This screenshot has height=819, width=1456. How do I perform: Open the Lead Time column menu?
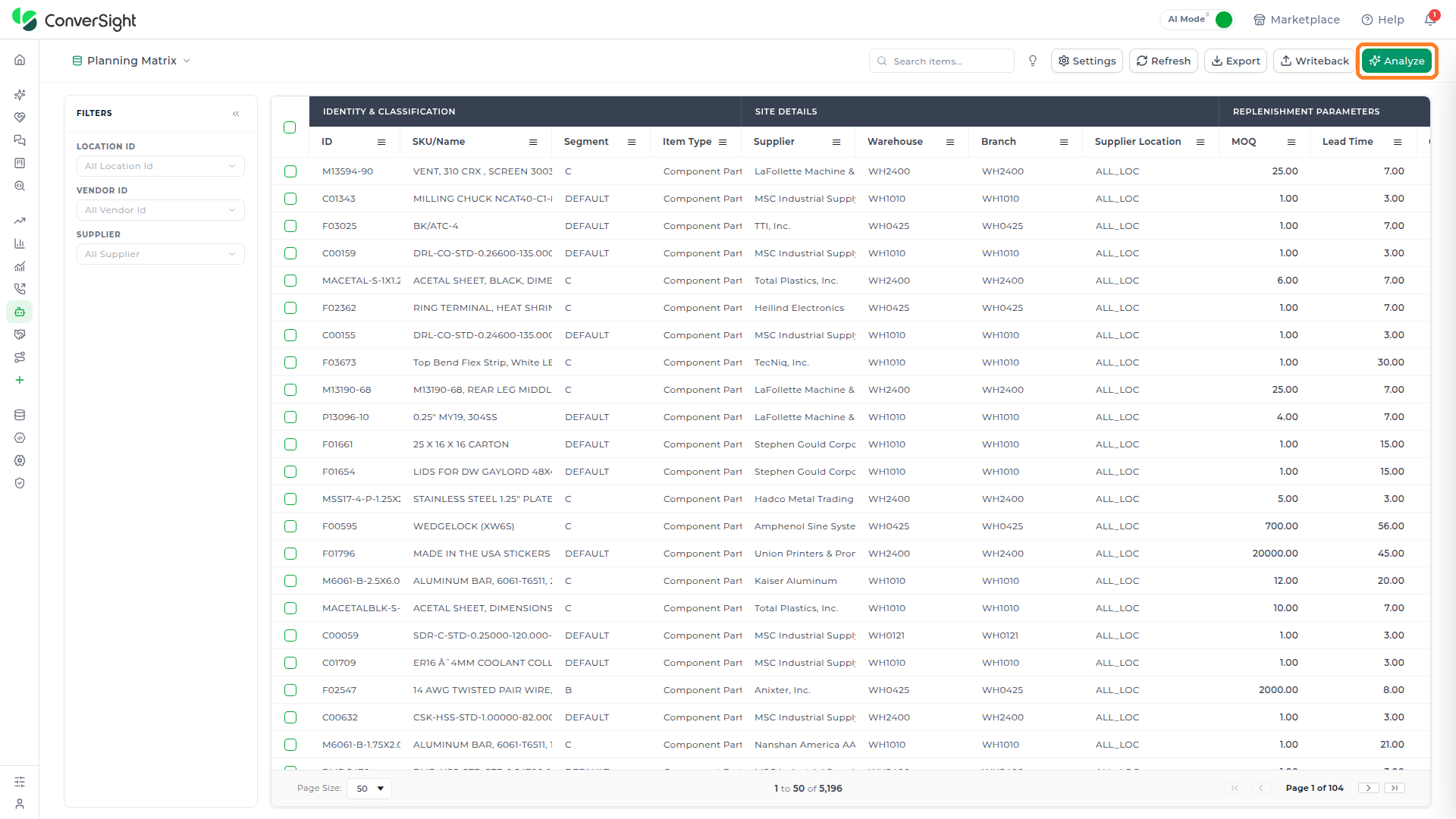[1398, 142]
